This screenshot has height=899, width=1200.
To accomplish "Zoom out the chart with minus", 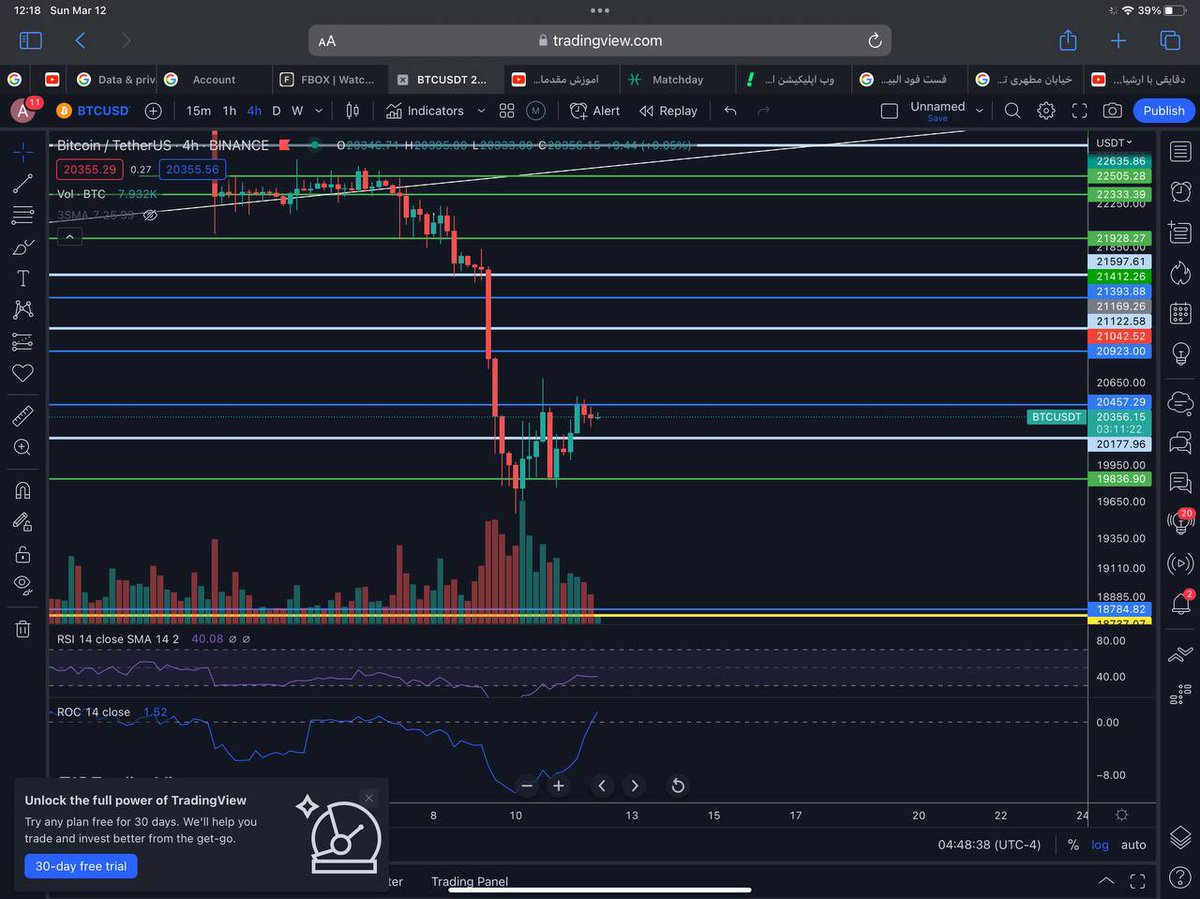I will [527, 786].
